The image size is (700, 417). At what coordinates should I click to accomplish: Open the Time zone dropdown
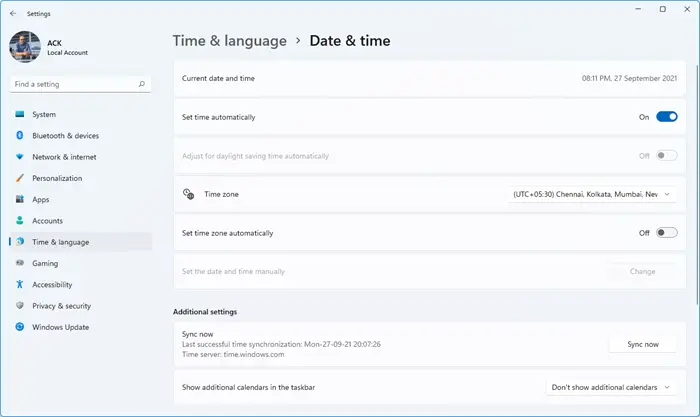pos(592,194)
